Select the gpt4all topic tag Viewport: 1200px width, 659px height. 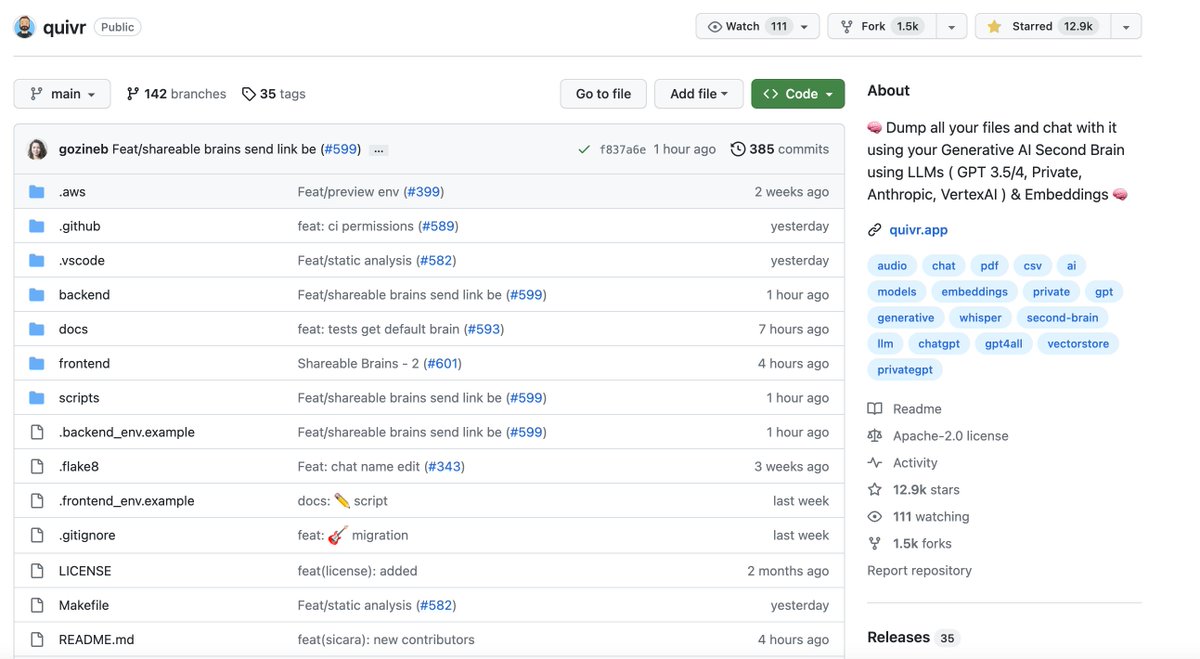tap(1003, 344)
